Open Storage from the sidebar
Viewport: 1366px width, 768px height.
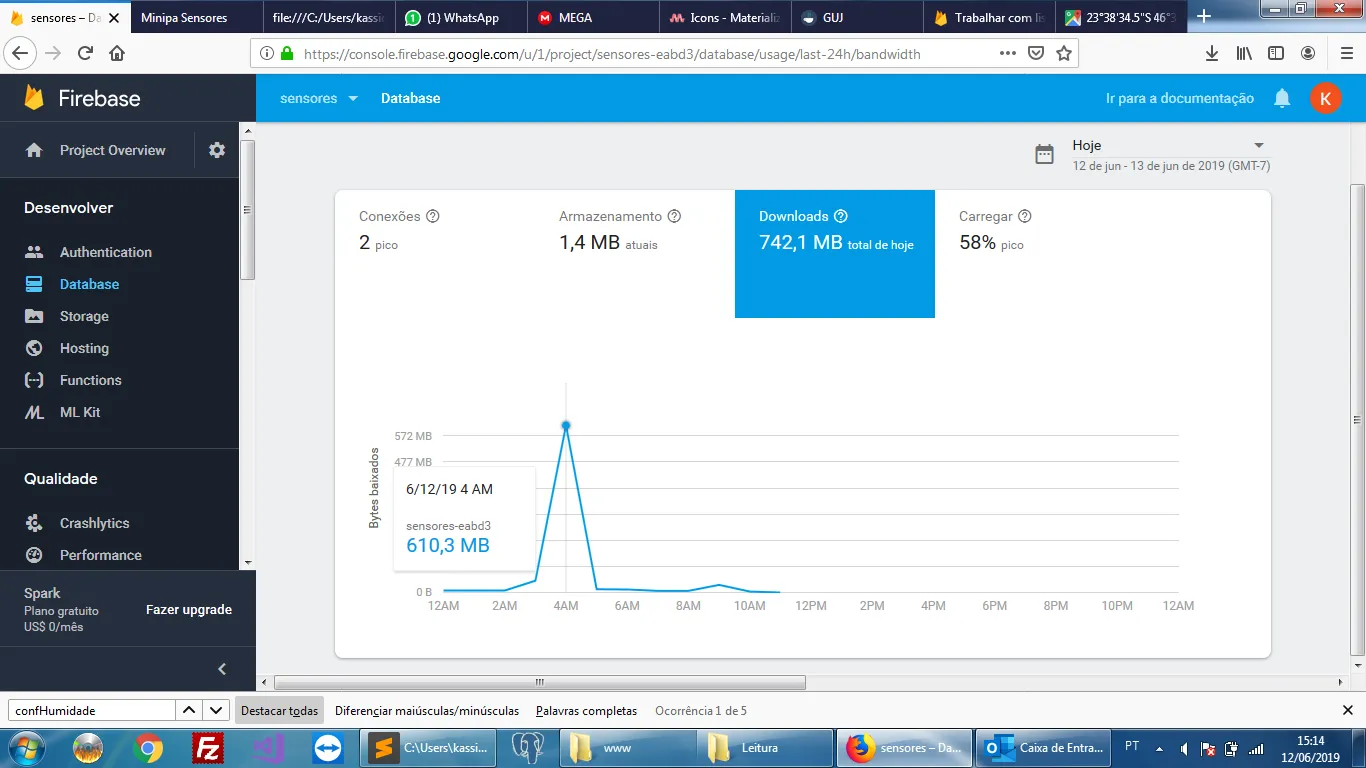click(x=84, y=316)
